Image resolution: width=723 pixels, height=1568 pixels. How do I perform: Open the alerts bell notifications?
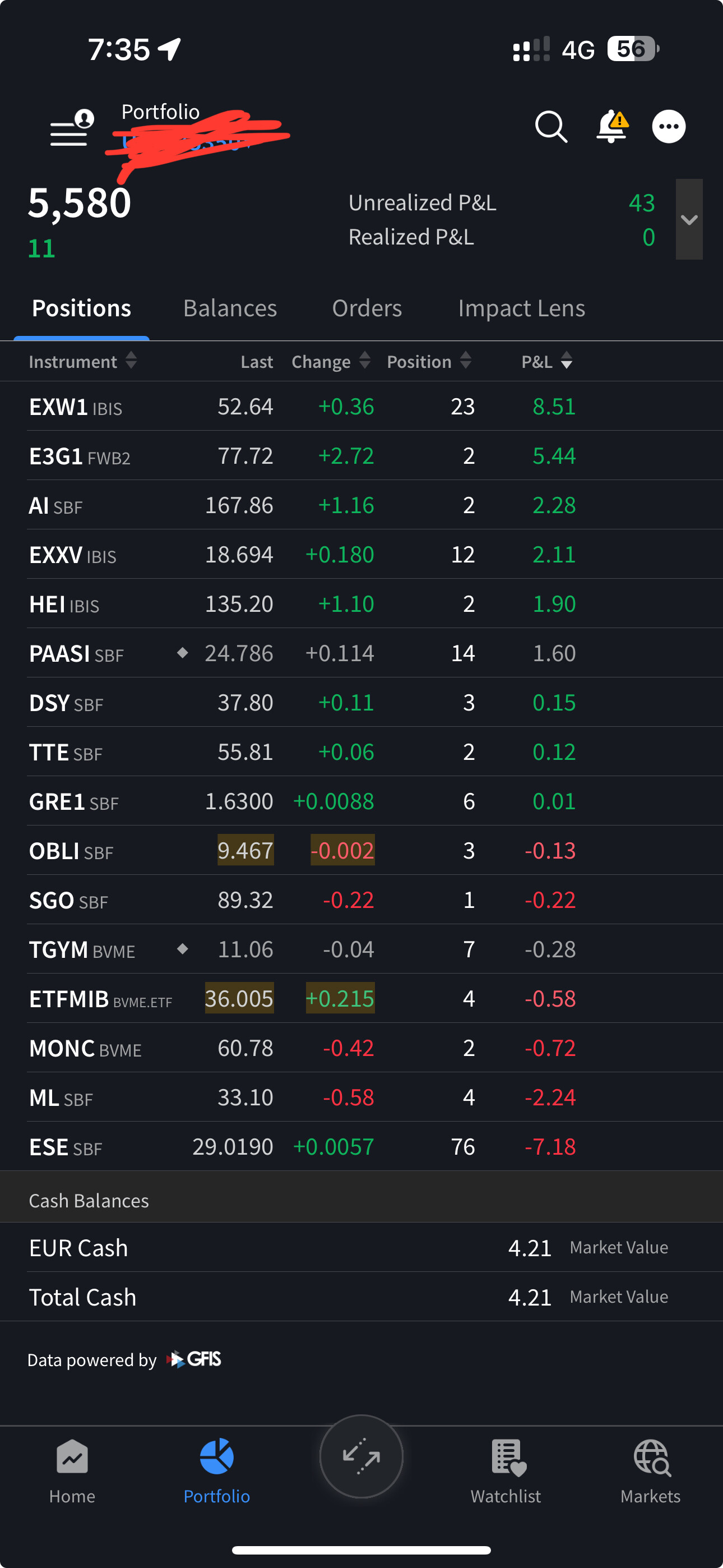pos(611,127)
